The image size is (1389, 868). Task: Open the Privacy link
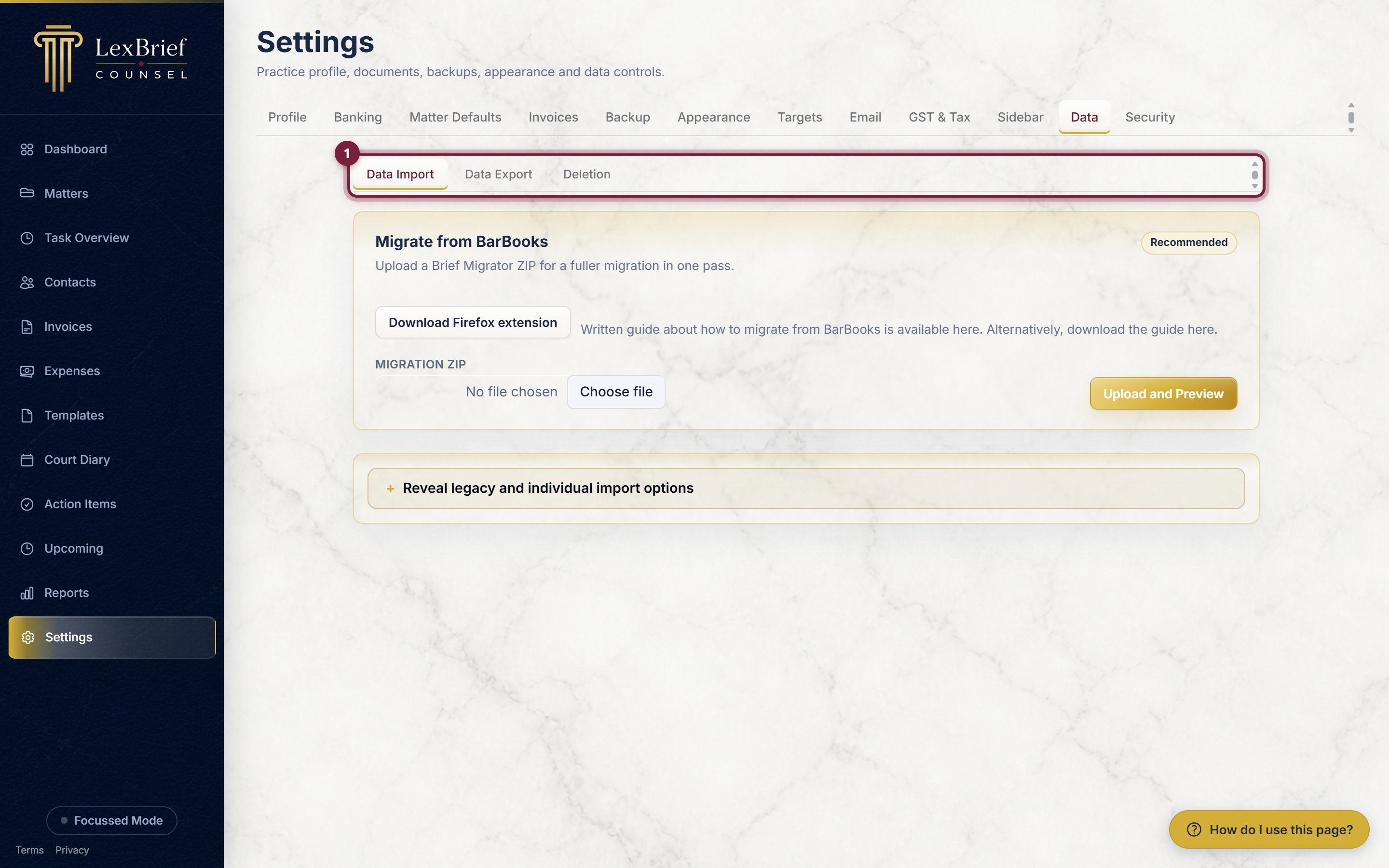pyautogui.click(x=72, y=850)
